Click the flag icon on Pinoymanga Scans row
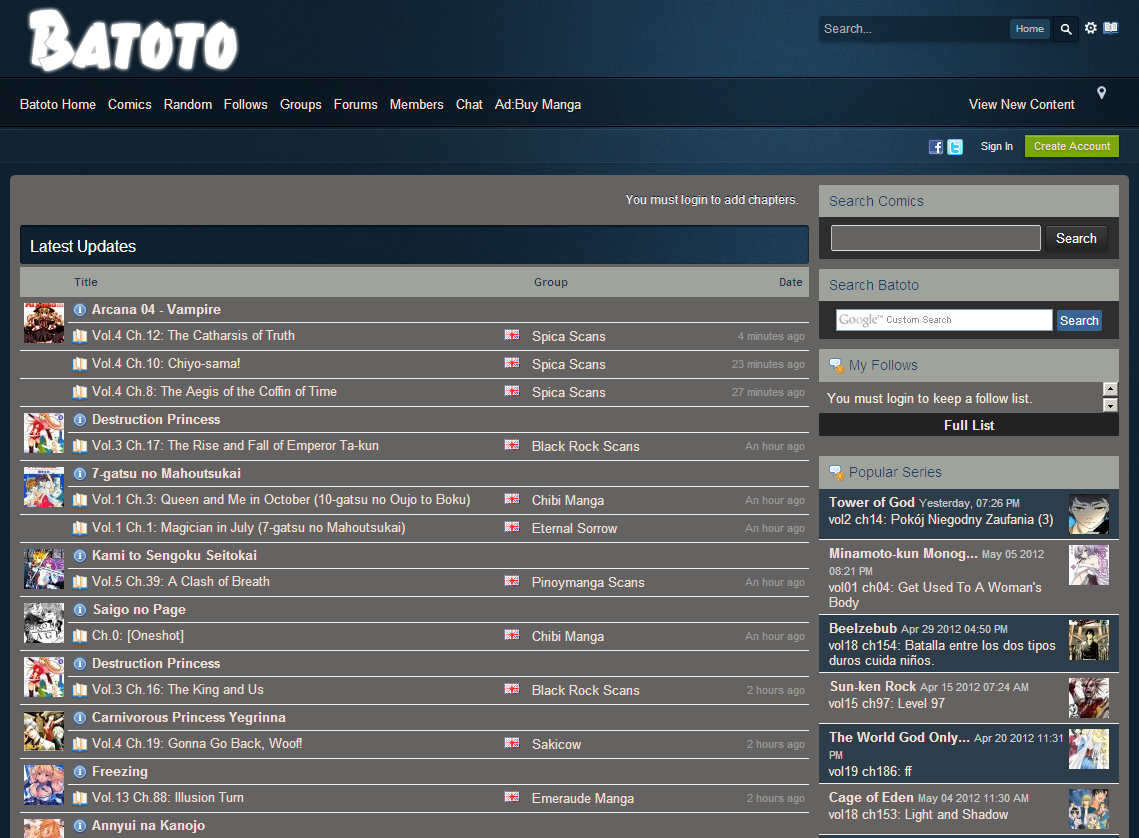 click(x=512, y=581)
